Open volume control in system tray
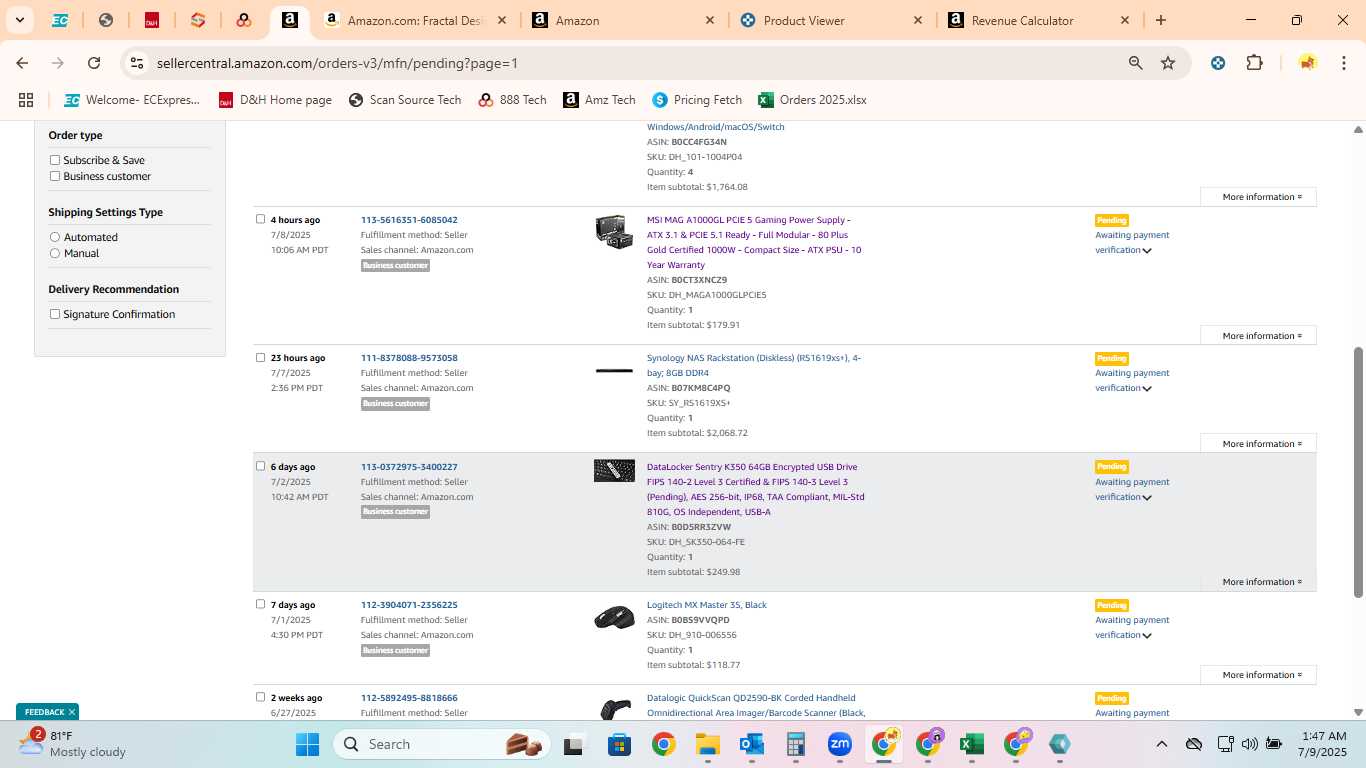This screenshot has width=1366, height=768. (x=1249, y=744)
